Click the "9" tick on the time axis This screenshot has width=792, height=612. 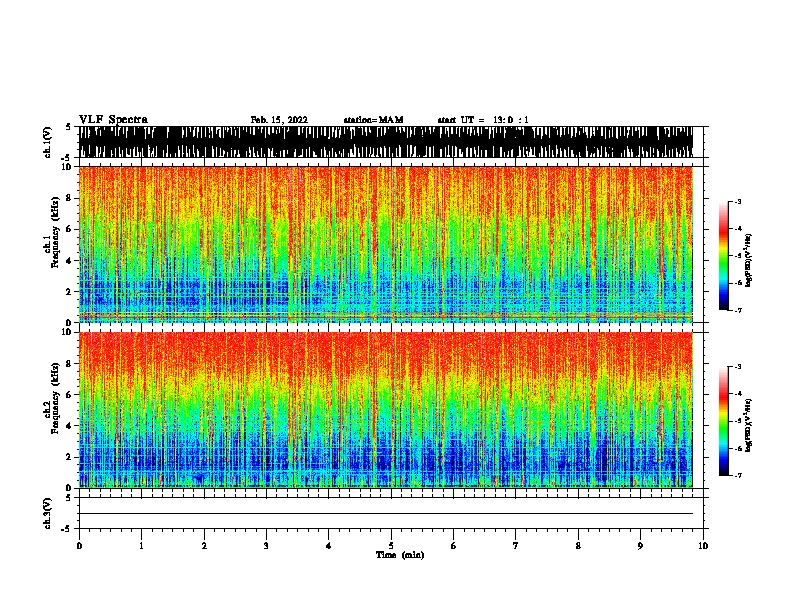point(640,546)
